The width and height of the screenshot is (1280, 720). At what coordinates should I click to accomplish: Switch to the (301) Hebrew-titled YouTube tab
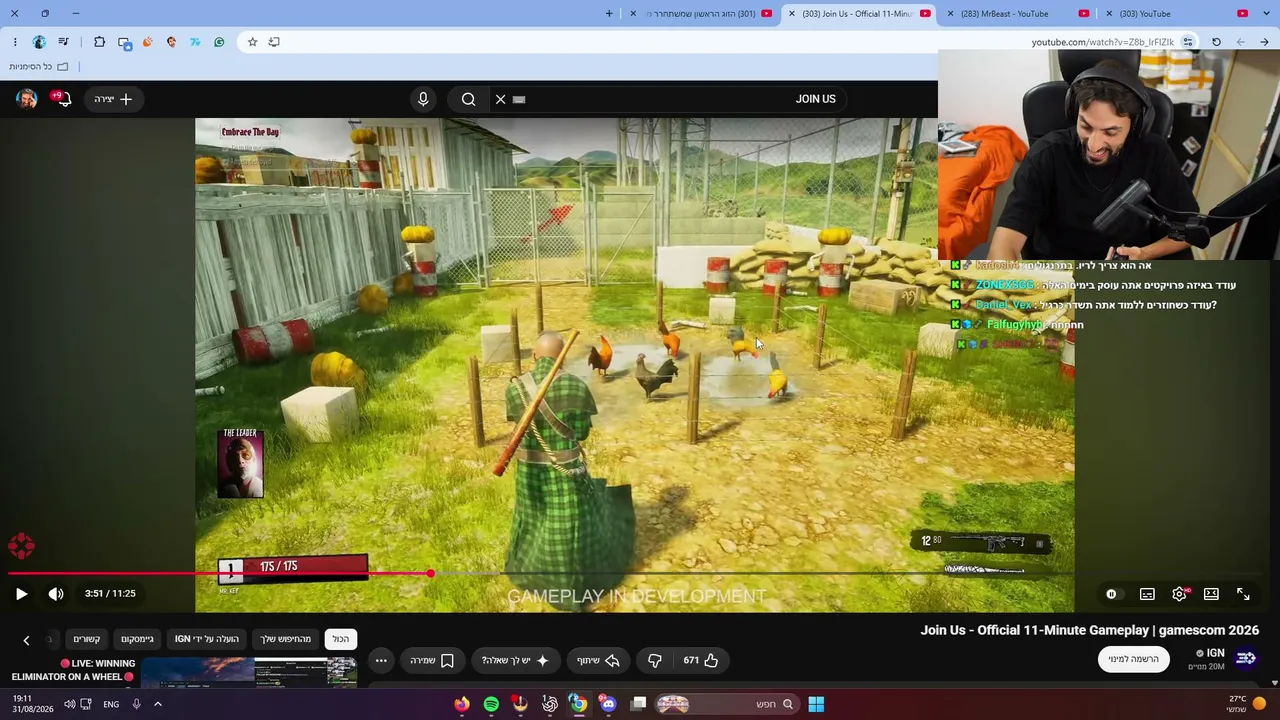[x=700, y=14]
